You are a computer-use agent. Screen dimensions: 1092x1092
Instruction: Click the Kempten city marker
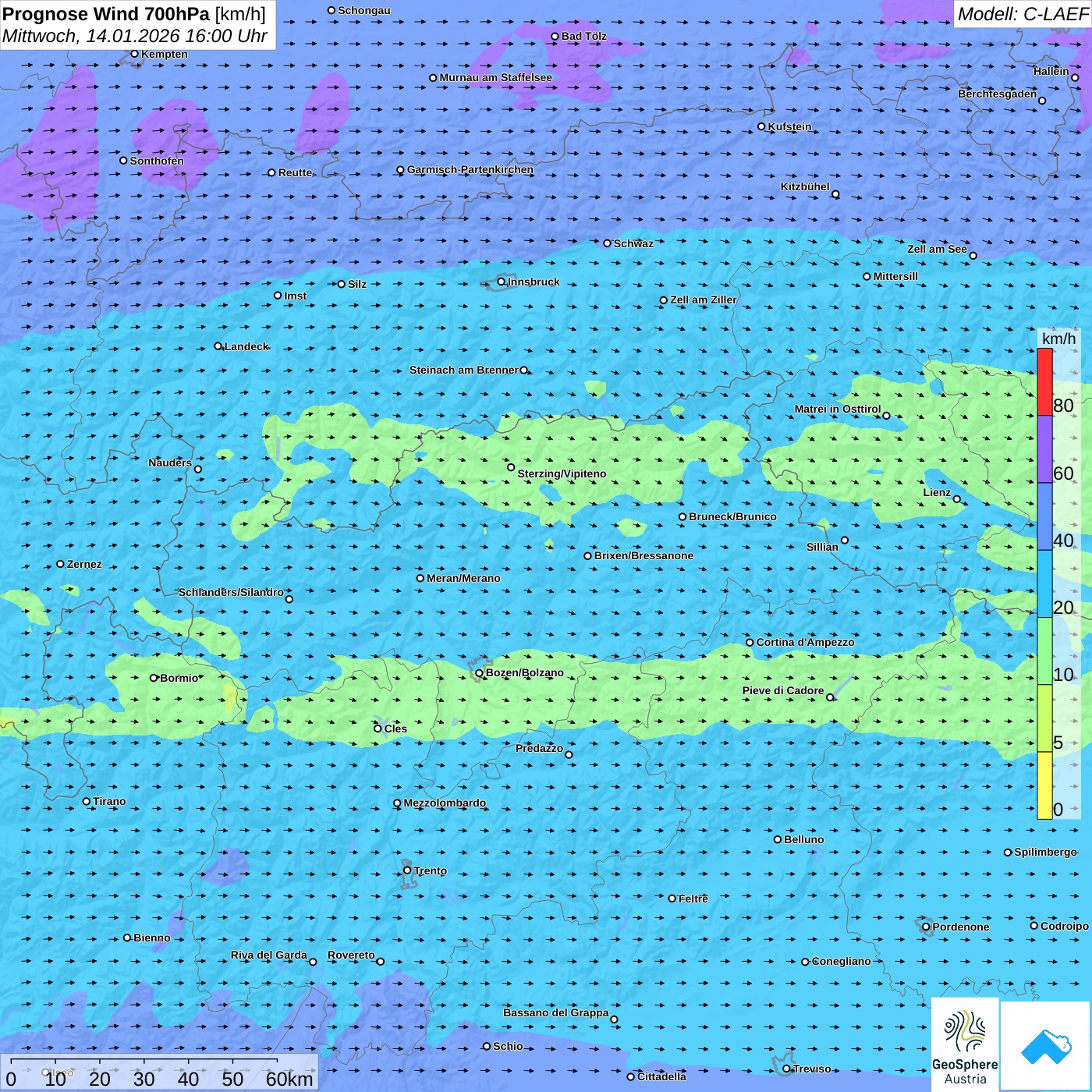pos(134,54)
